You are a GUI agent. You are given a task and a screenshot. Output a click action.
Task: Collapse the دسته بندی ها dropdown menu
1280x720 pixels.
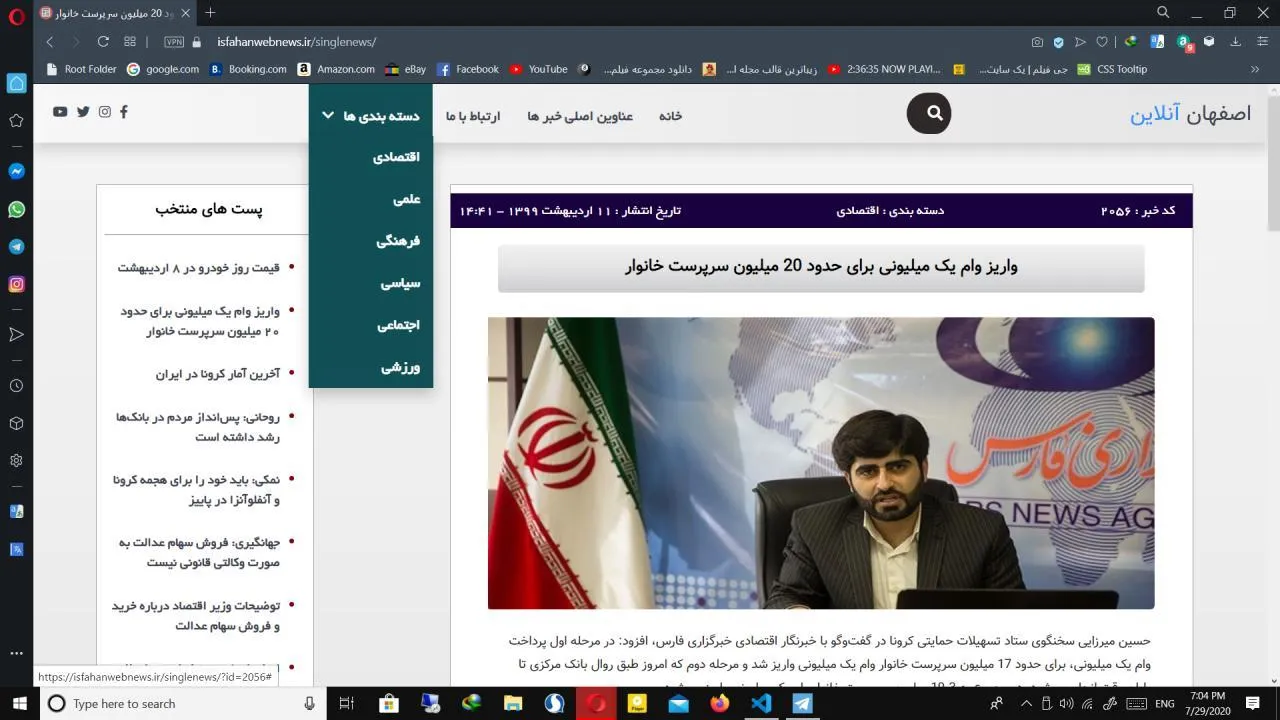[x=371, y=116]
